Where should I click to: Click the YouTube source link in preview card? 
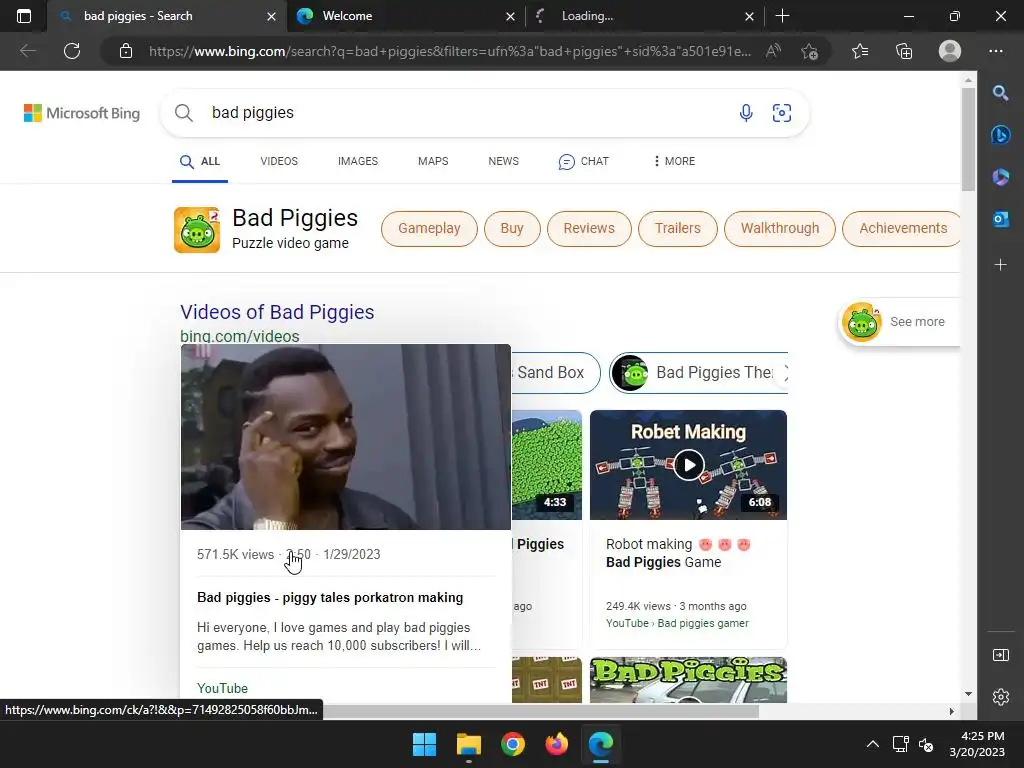click(222, 688)
